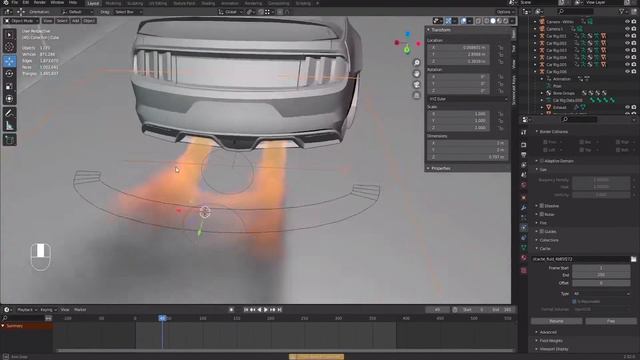Viewport: 640px width, 360px height.
Task: Click the green Y axis on navigation gizmo
Action: tap(407, 50)
